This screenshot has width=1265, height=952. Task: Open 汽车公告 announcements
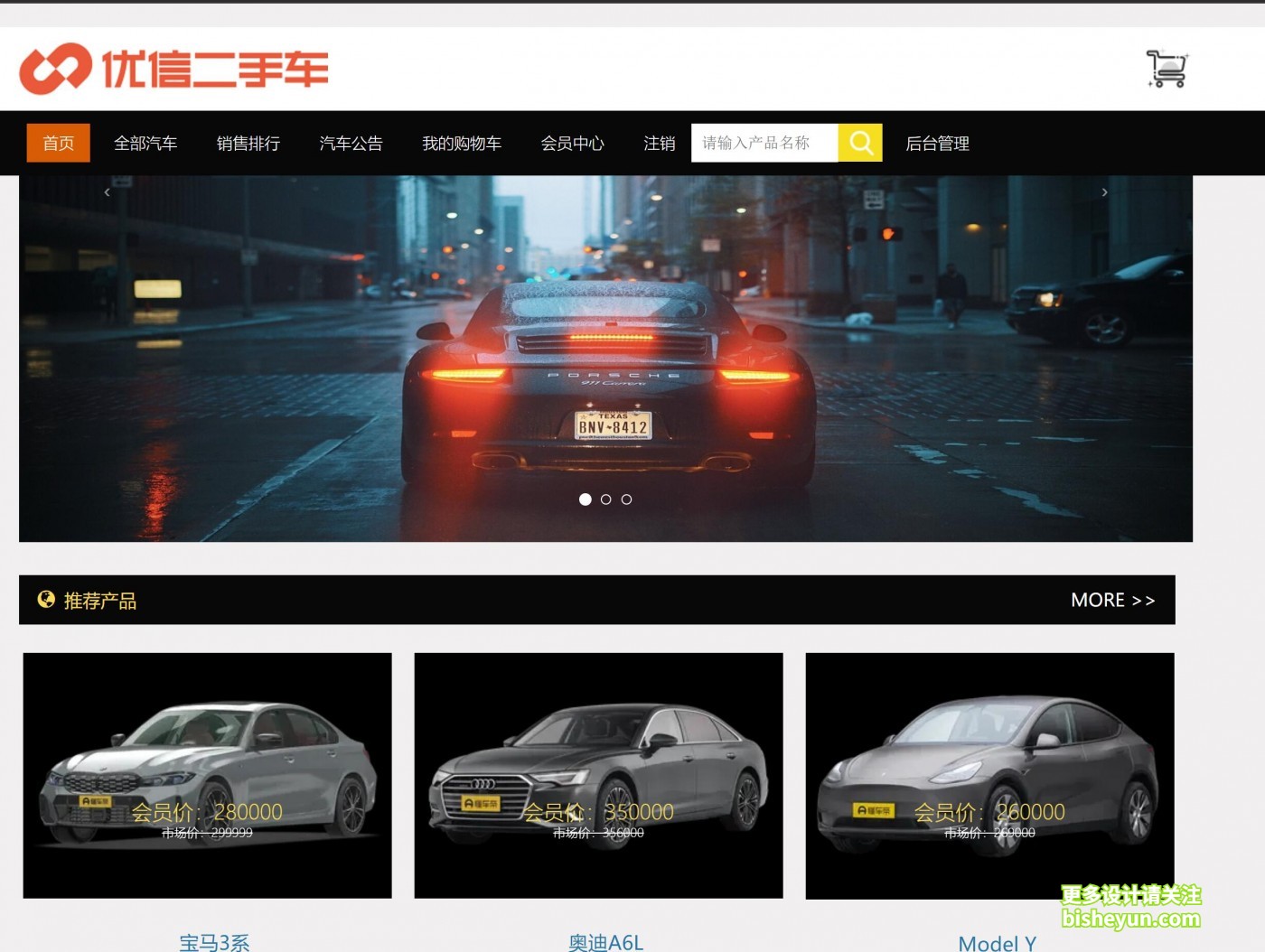click(x=351, y=143)
